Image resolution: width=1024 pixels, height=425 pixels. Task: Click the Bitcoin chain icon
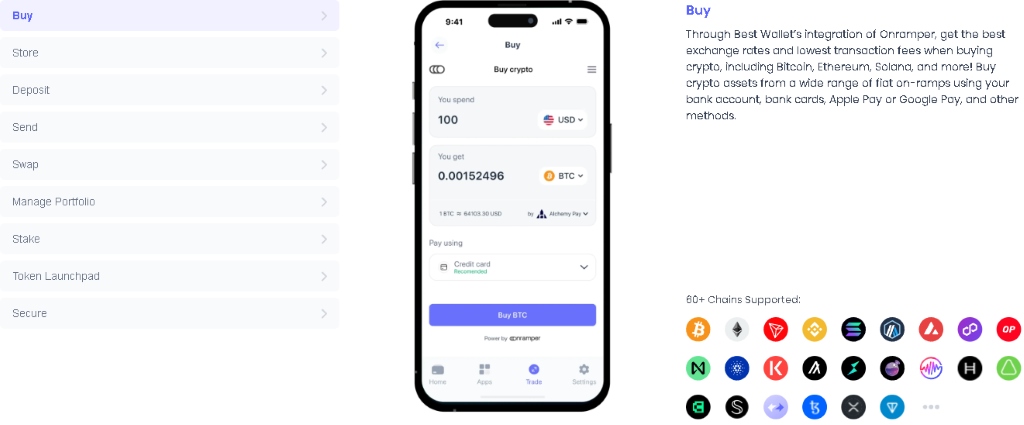point(697,329)
